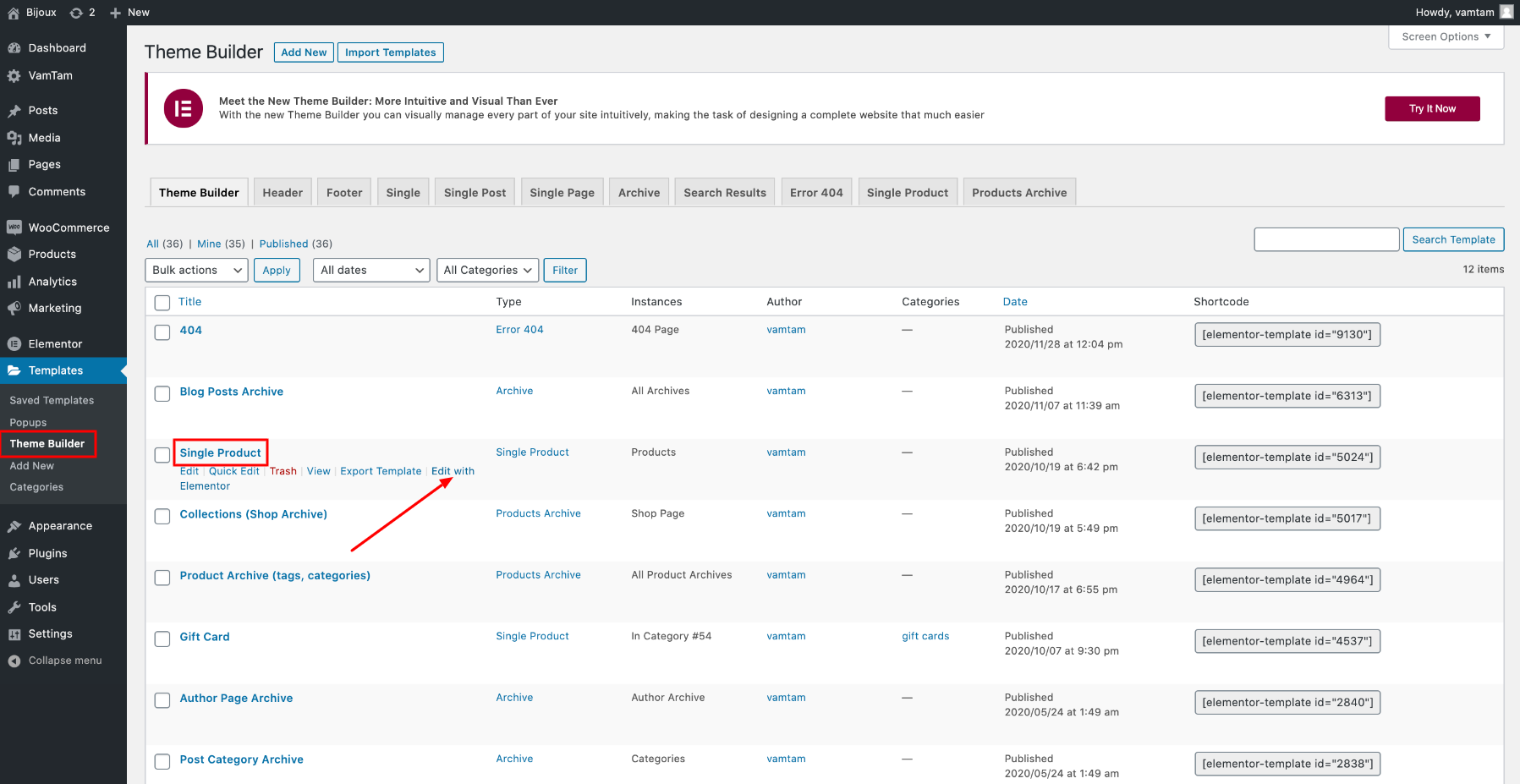The height and width of the screenshot is (784, 1520).
Task: Click the Search Template button
Action: [x=1453, y=239]
